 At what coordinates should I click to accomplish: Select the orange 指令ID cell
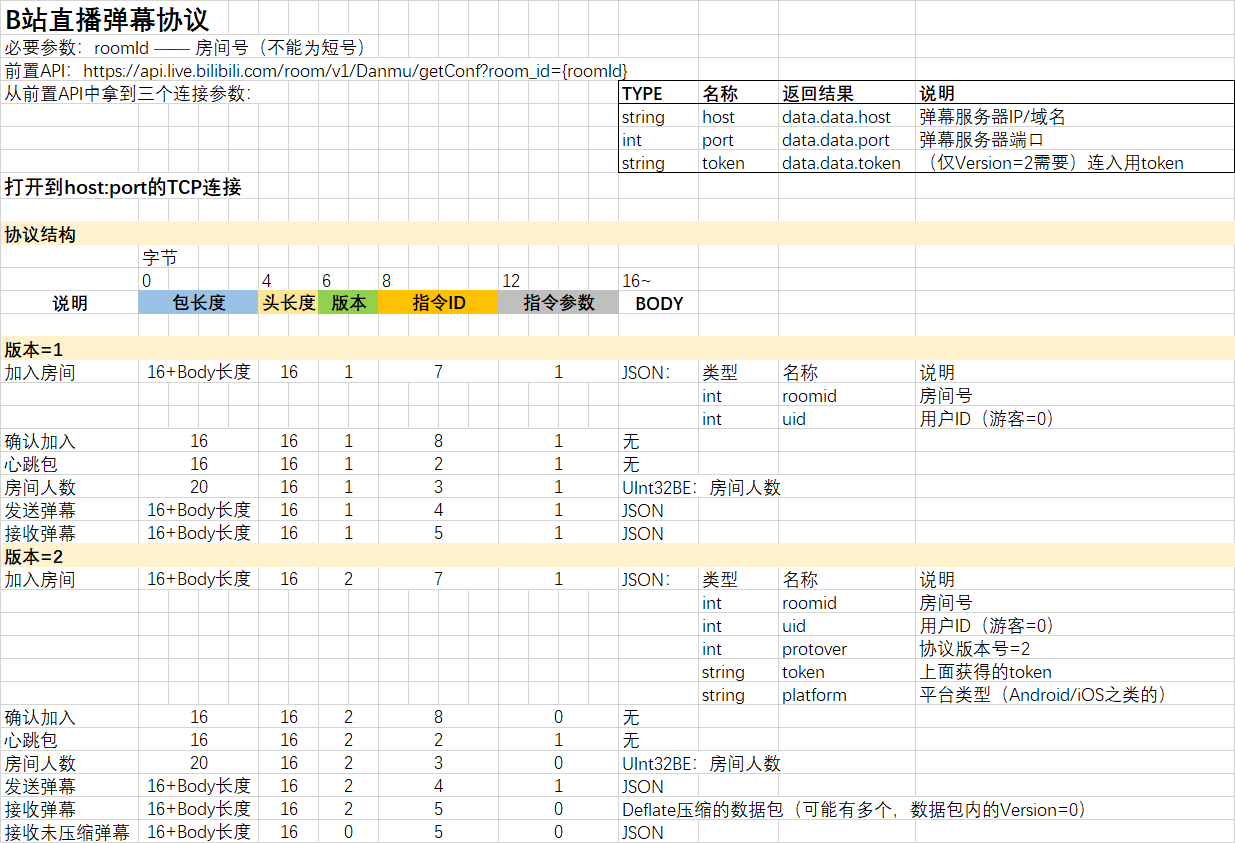[438, 302]
